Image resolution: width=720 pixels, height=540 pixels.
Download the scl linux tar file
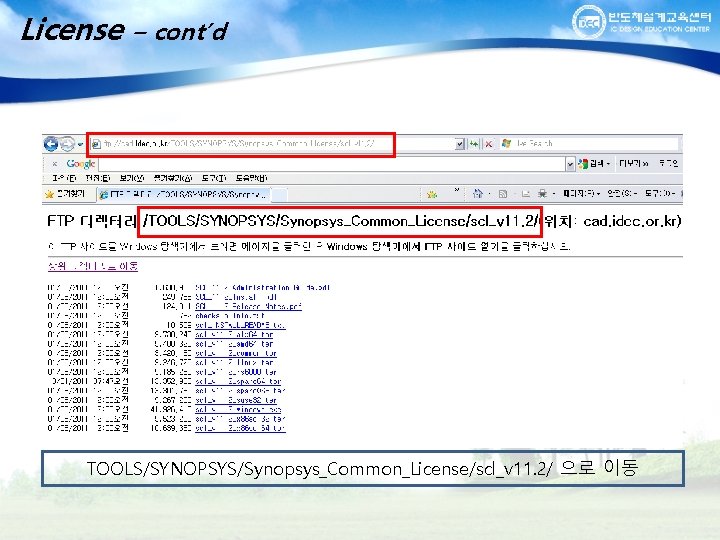click(234, 363)
